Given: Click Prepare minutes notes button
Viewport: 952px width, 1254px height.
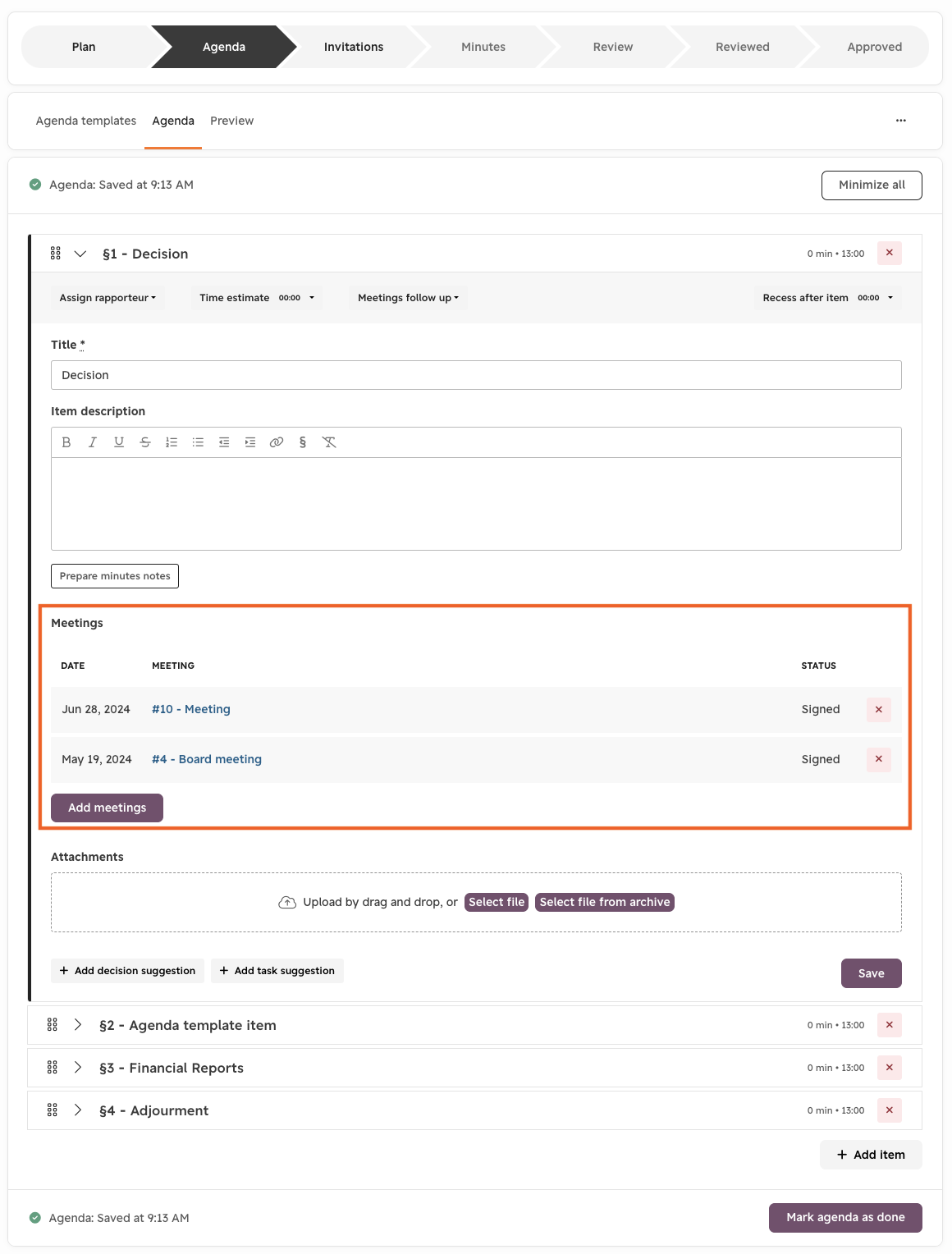Looking at the screenshot, I should click(115, 576).
